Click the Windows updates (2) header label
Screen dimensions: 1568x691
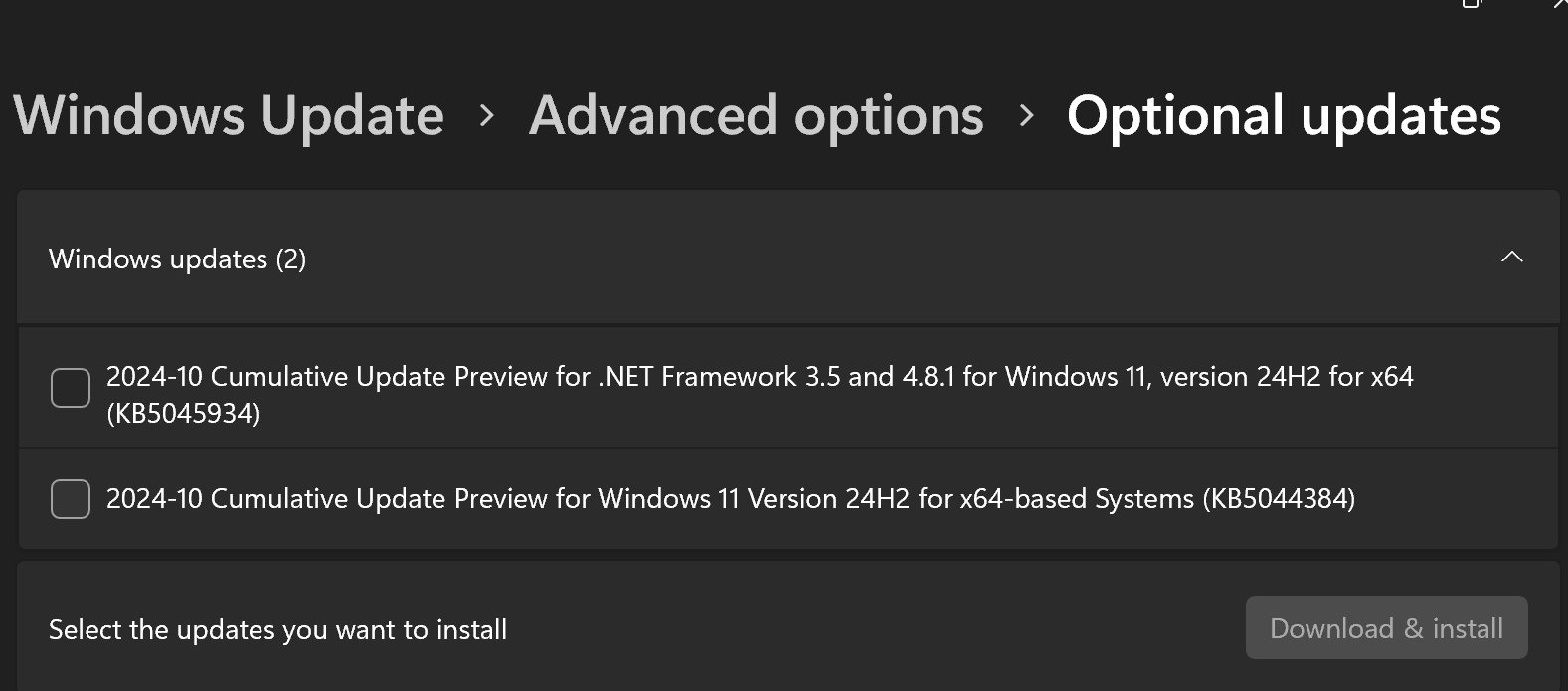pyautogui.click(x=177, y=259)
